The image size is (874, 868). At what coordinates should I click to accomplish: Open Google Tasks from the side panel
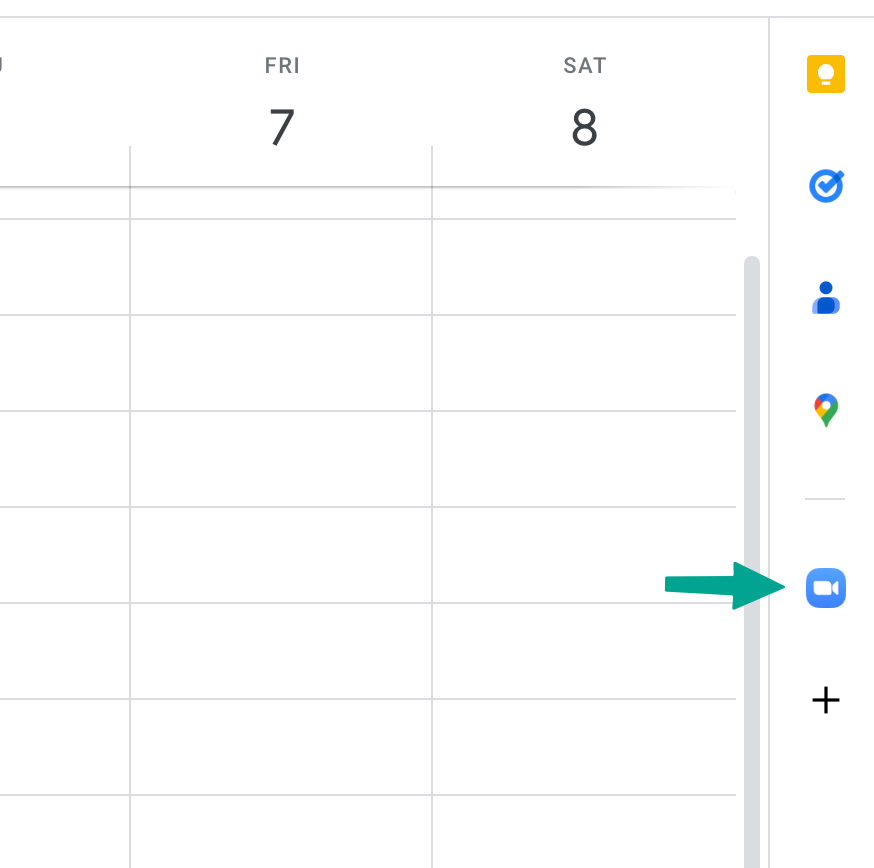826,186
